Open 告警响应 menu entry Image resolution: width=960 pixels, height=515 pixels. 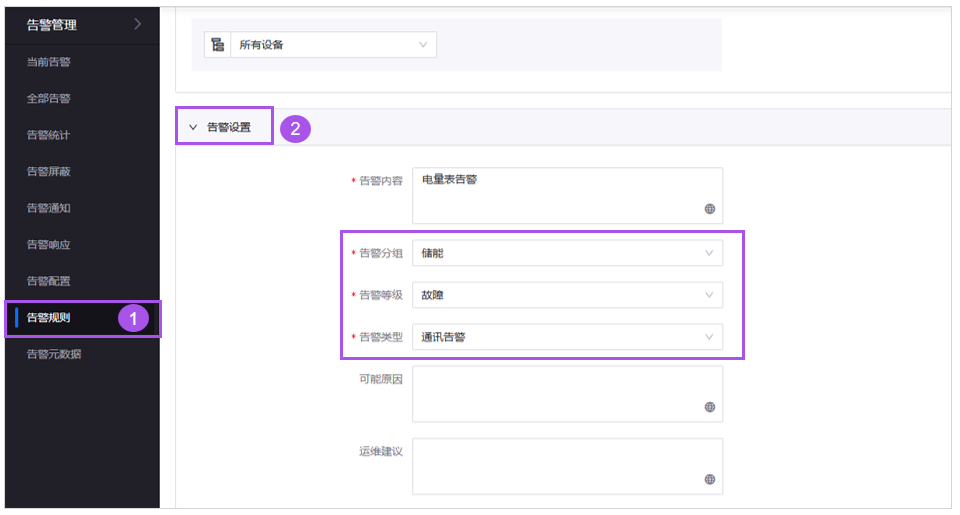[49, 245]
